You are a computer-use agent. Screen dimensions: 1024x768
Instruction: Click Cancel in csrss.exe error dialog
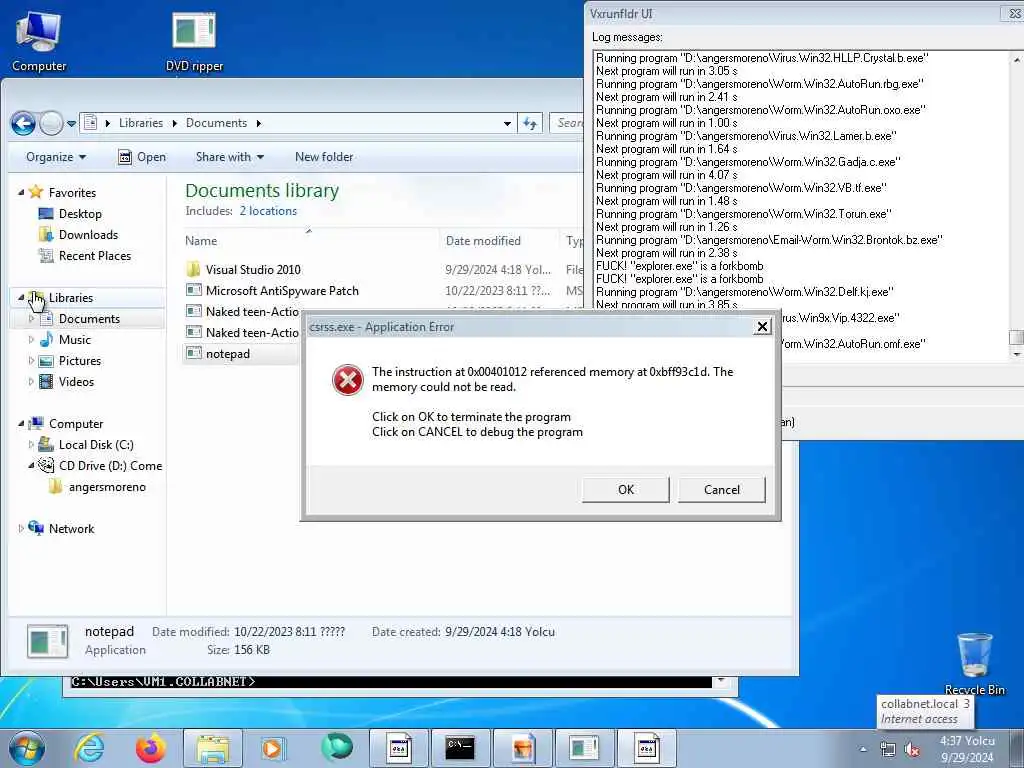[x=722, y=490]
